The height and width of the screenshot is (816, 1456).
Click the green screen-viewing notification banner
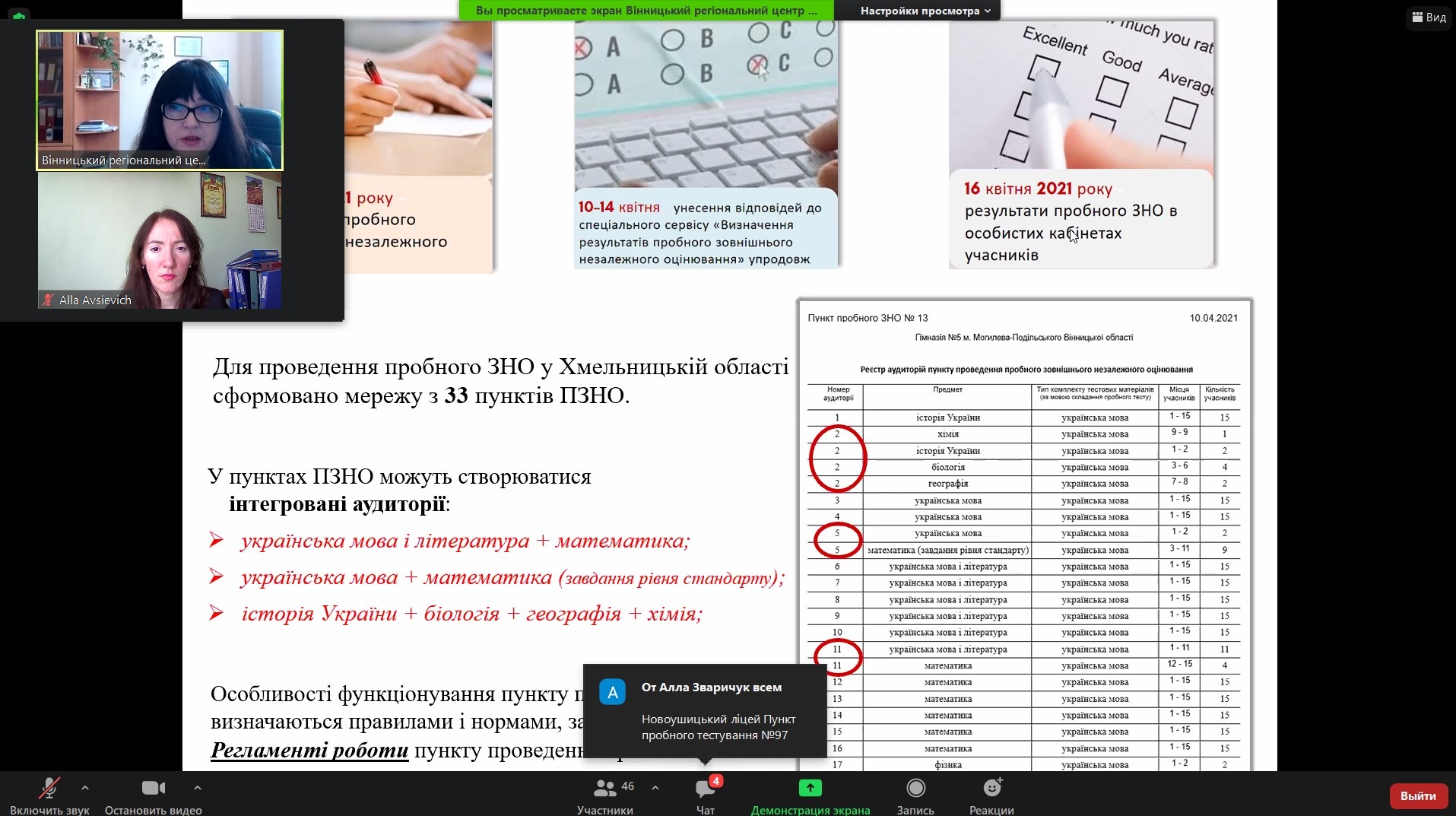pos(646,11)
